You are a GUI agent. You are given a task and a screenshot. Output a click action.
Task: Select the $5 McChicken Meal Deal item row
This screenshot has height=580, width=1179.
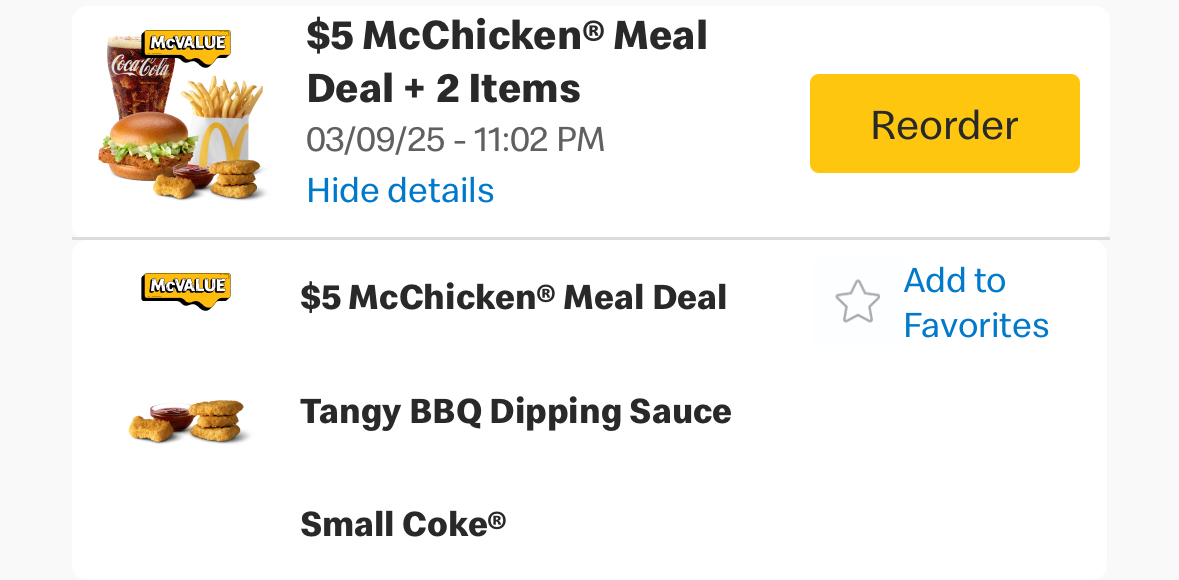513,297
